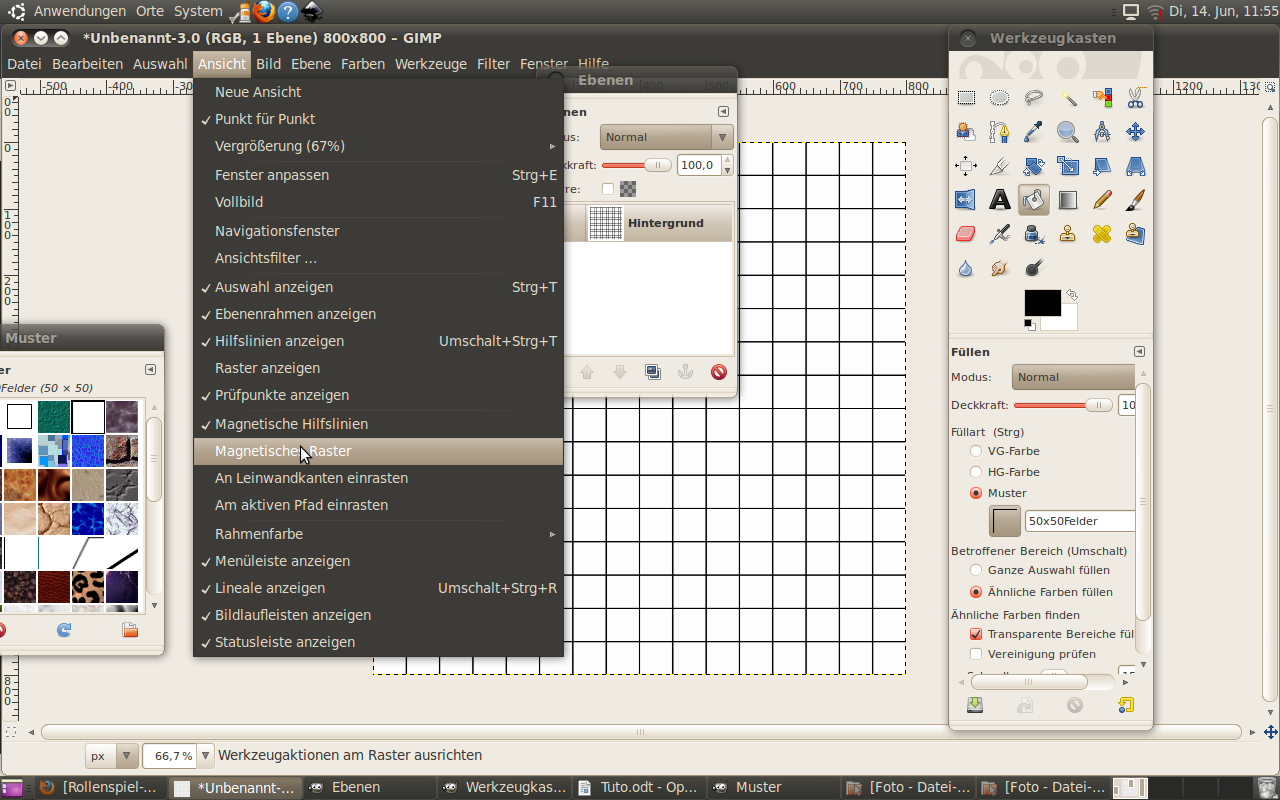Refresh the patterns in Muster panel
The height and width of the screenshot is (800, 1280).
(64, 630)
